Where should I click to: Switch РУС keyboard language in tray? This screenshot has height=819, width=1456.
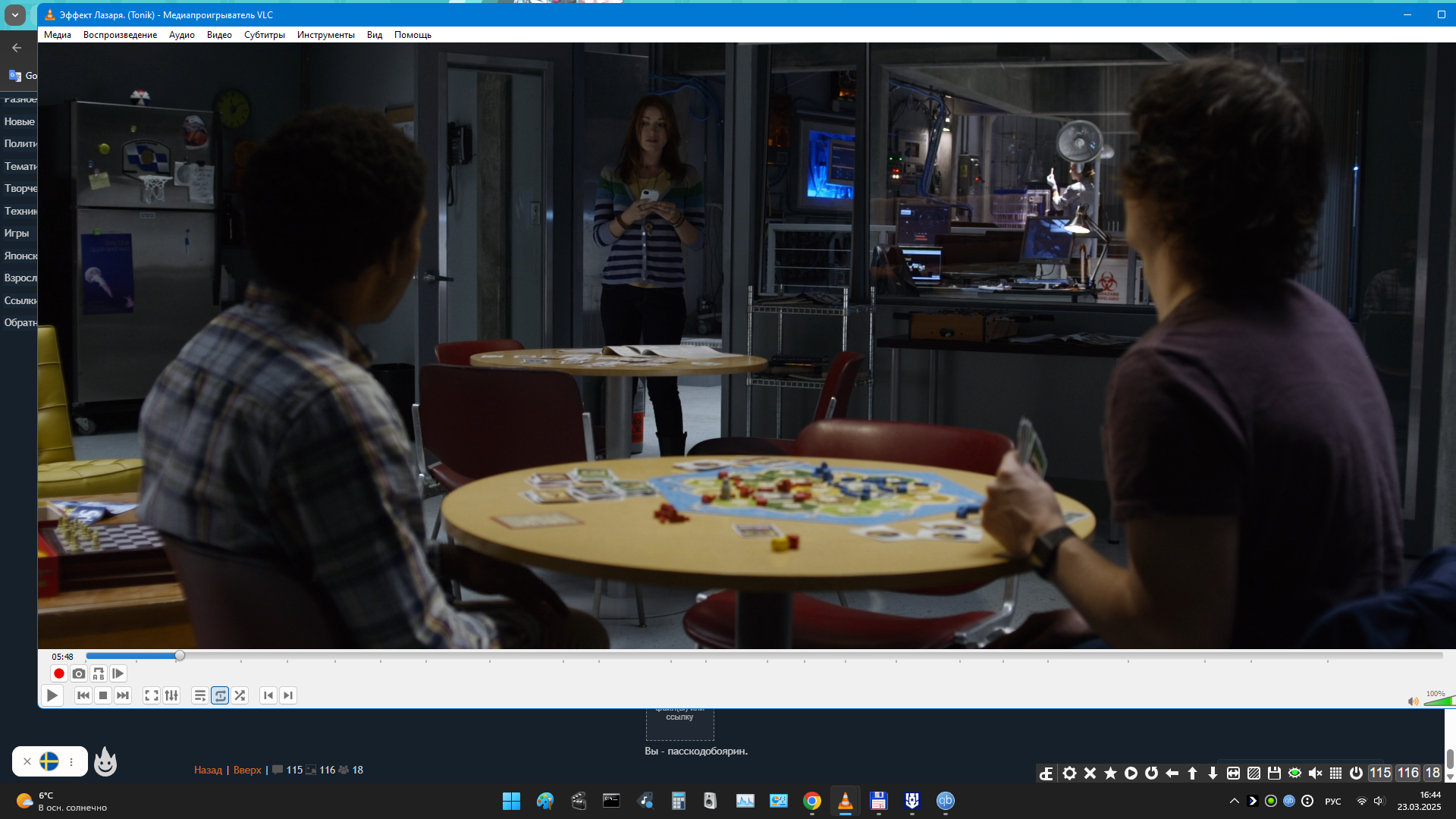(x=1332, y=801)
